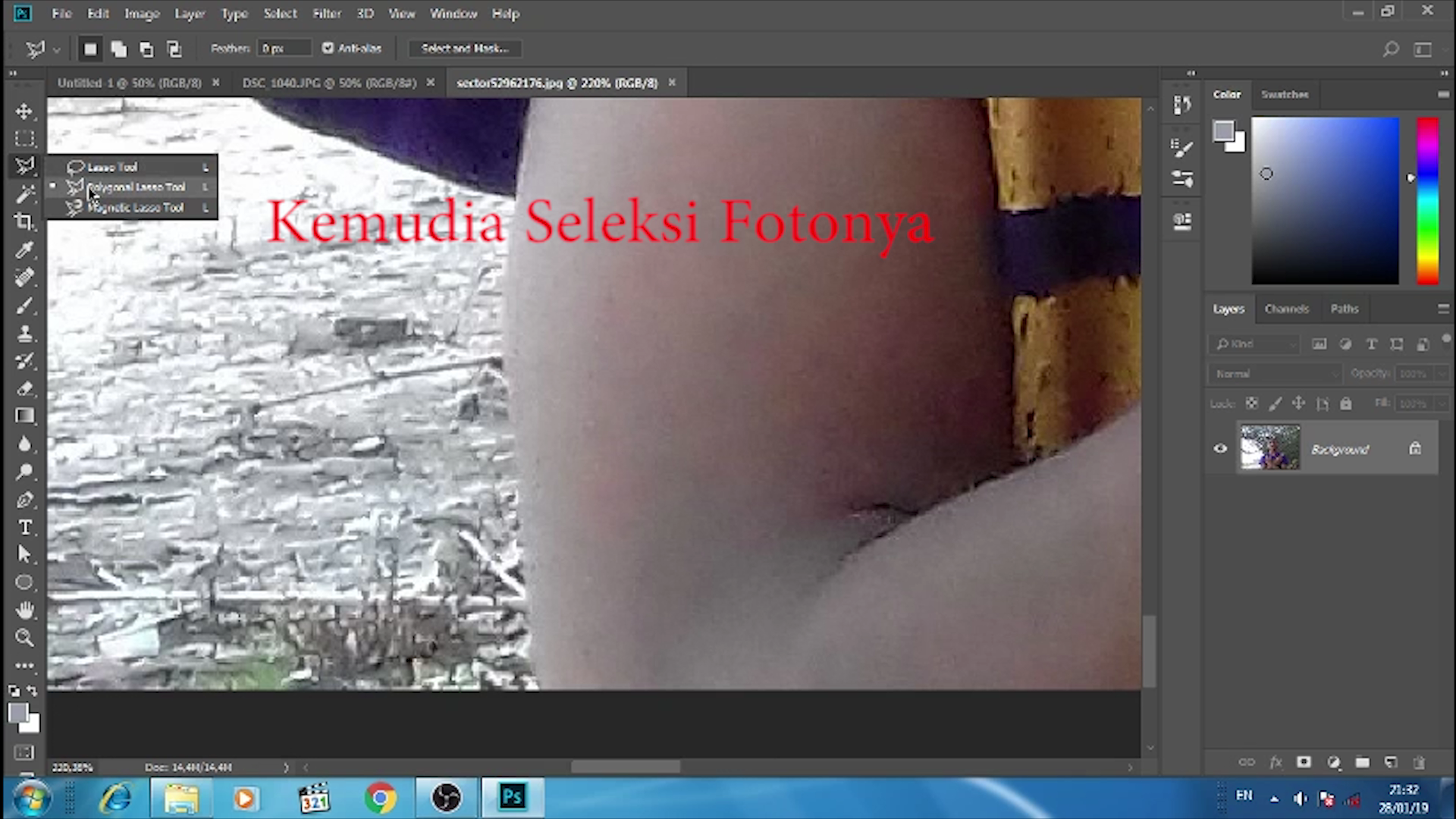Image resolution: width=1456 pixels, height=819 pixels.
Task: Select the Zoom tool in toolbar
Action: tap(24, 638)
